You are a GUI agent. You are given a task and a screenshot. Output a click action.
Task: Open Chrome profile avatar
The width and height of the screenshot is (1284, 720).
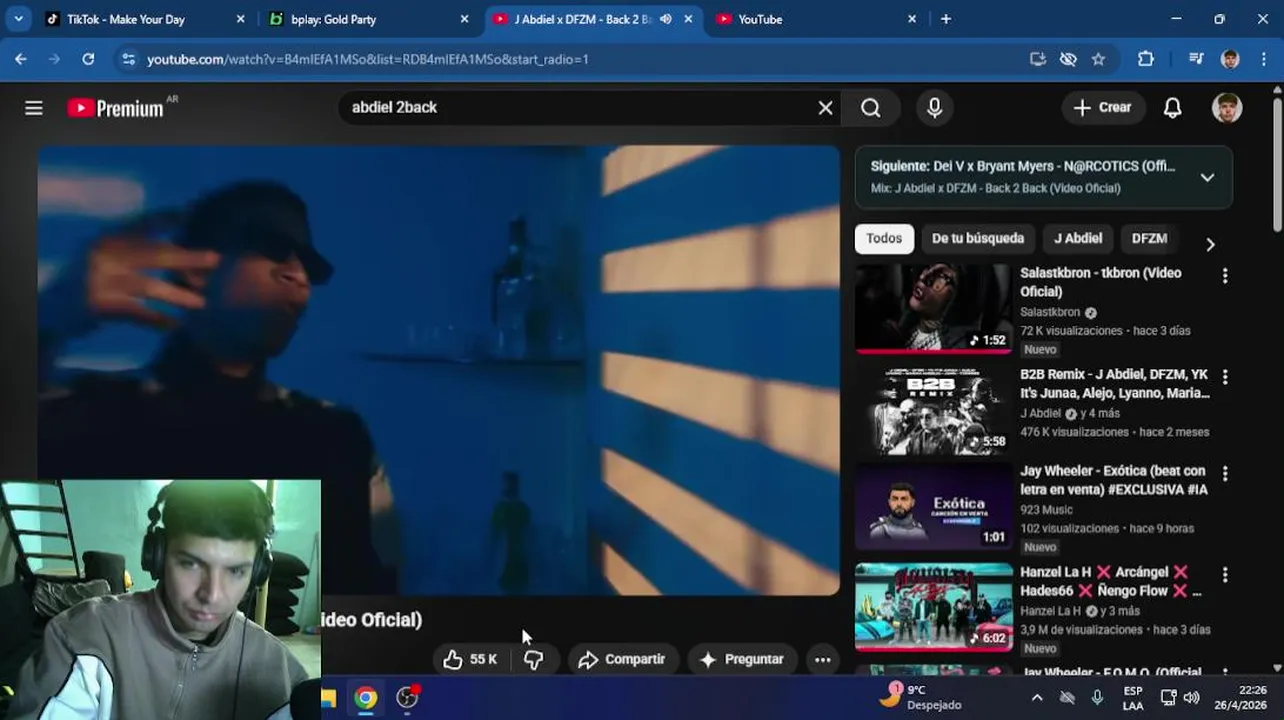pos(1230,59)
